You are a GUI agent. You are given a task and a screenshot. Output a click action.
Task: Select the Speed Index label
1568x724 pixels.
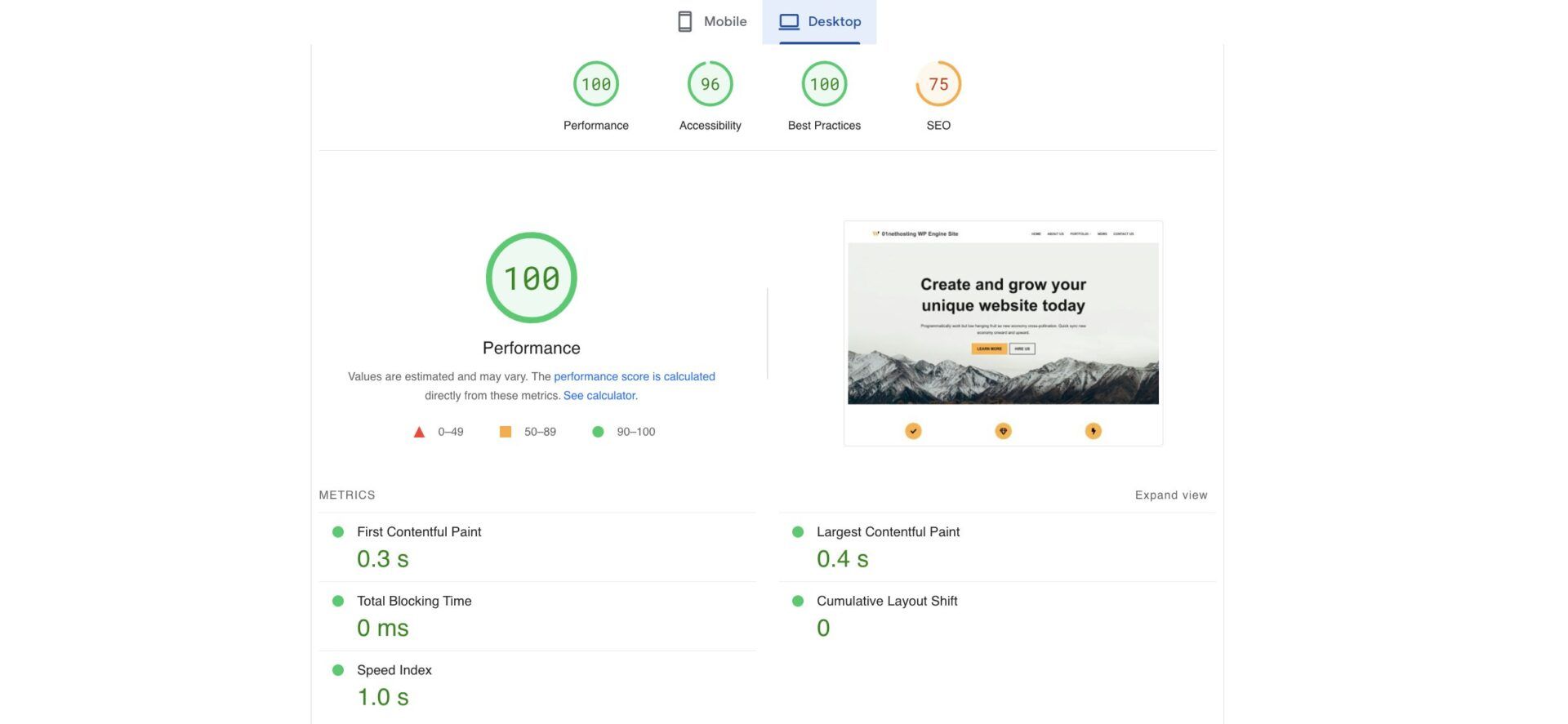[x=394, y=671]
